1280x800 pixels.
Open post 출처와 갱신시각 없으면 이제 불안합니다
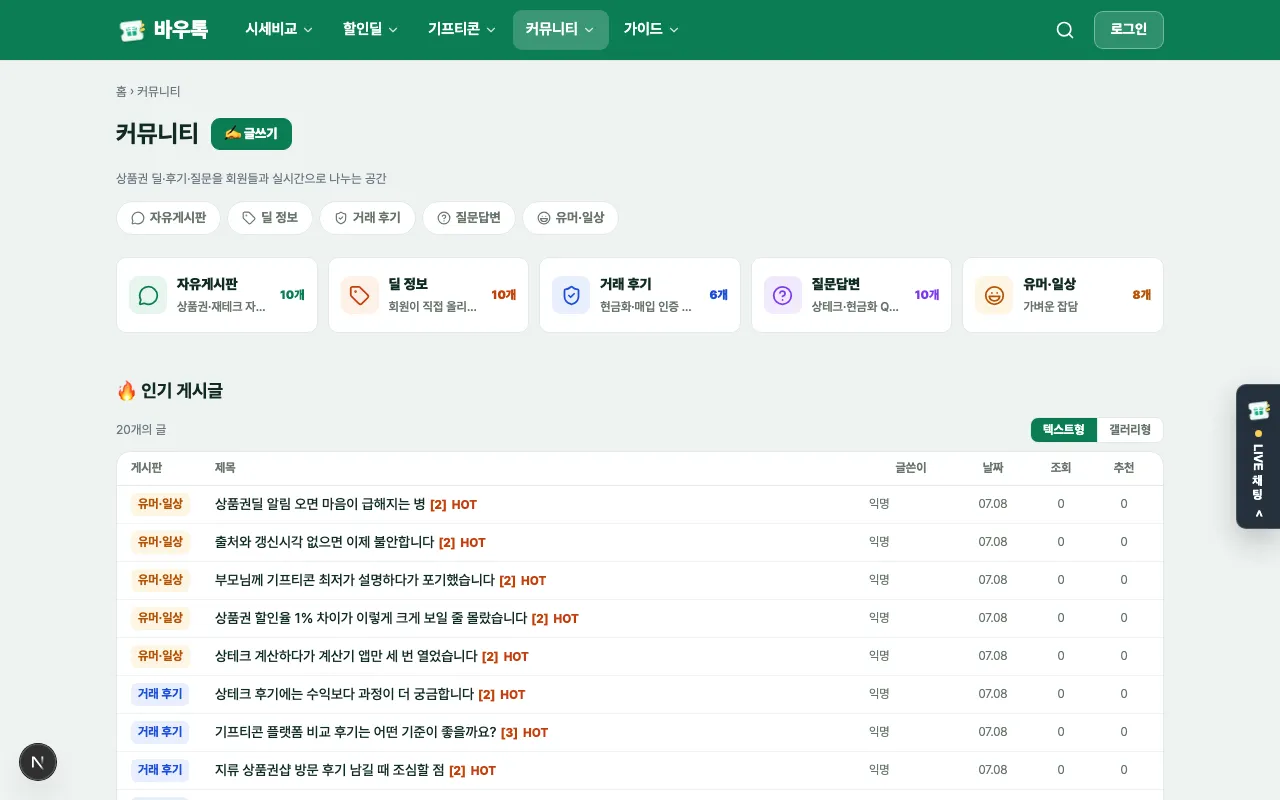click(325, 542)
